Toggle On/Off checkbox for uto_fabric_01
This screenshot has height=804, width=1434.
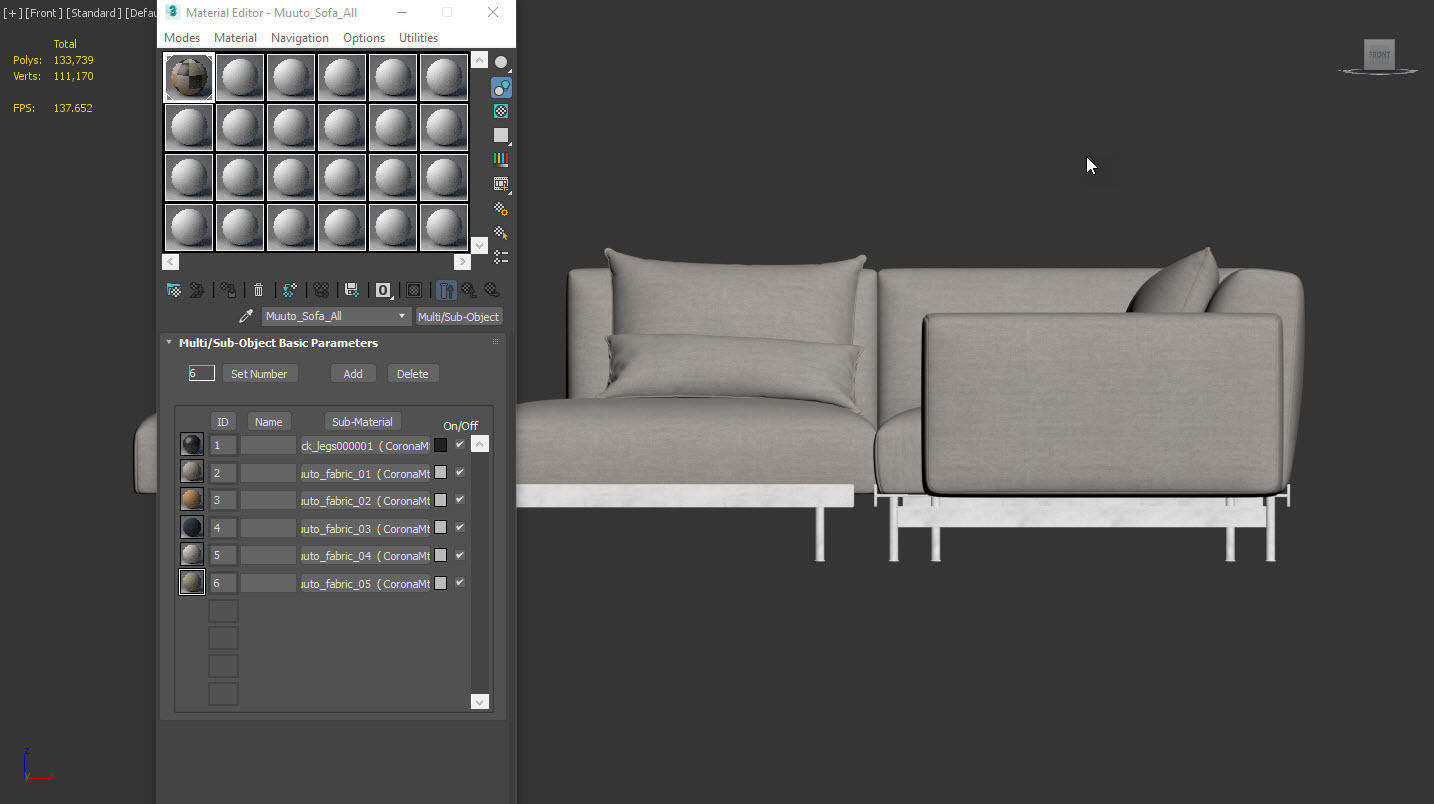point(460,472)
